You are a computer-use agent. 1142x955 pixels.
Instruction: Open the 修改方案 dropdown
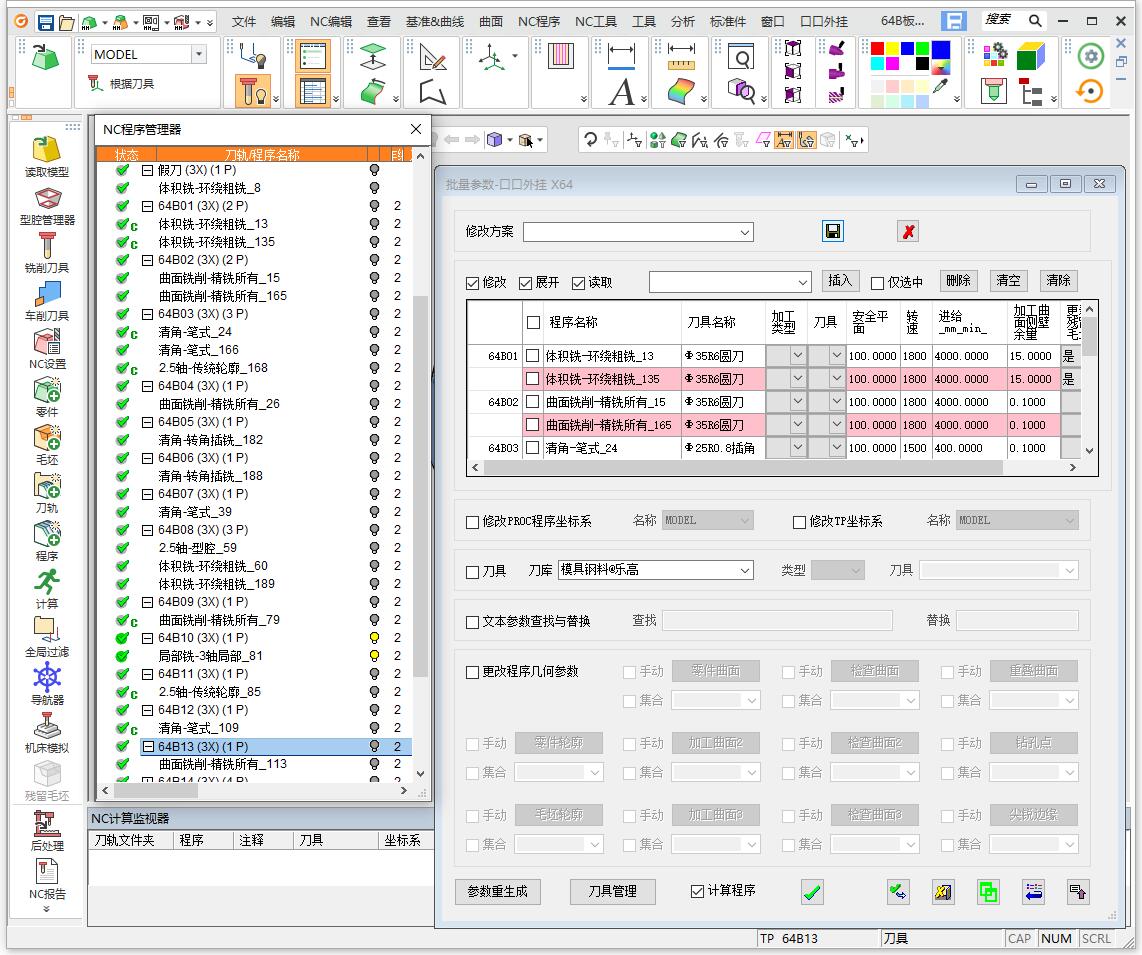[x=745, y=232]
